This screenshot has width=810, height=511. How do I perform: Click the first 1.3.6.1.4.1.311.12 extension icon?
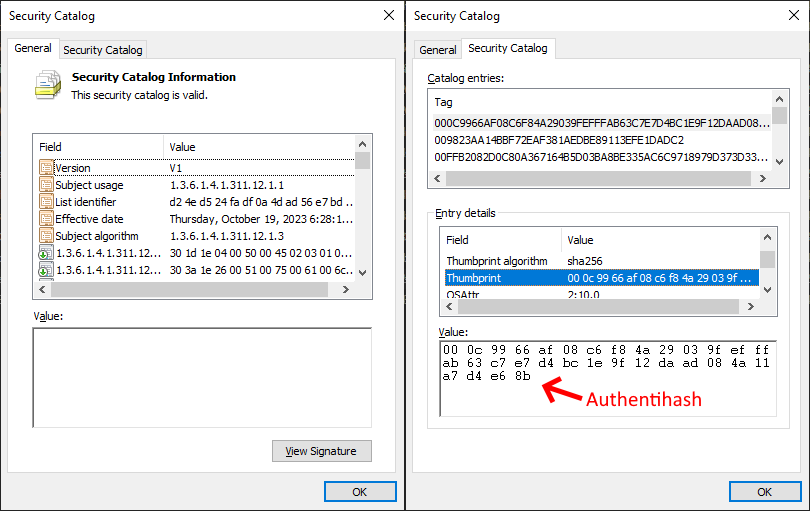[x=46, y=253]
